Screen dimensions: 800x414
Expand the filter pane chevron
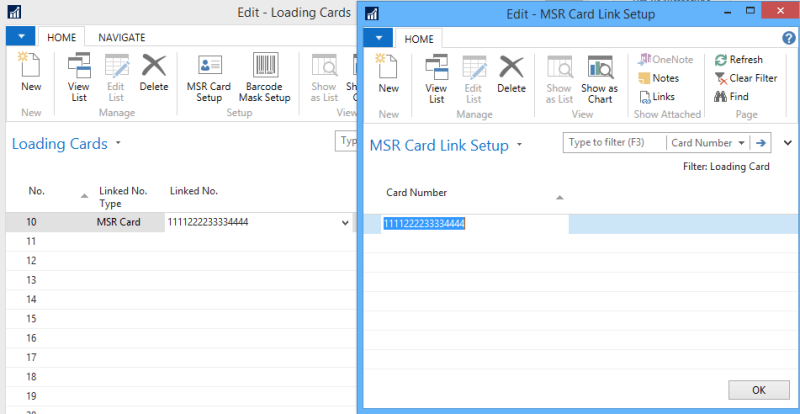(x=788, y=143)
